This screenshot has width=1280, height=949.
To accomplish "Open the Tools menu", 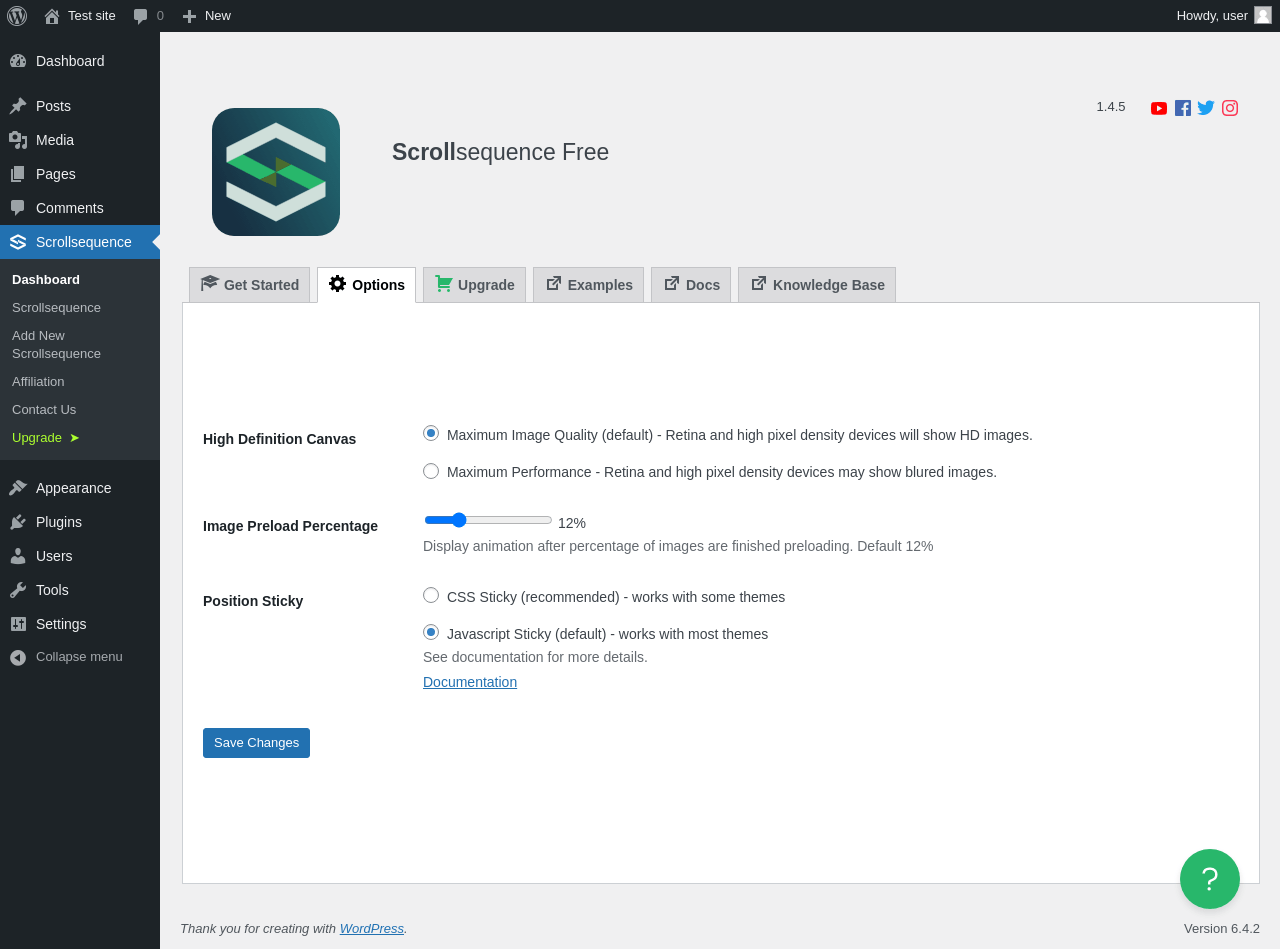I will (x=80, y=590).
